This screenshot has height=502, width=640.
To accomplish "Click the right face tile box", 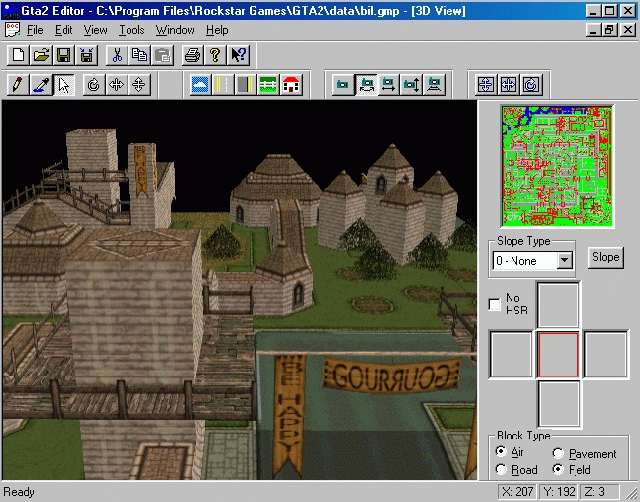I will coord(606,354).
